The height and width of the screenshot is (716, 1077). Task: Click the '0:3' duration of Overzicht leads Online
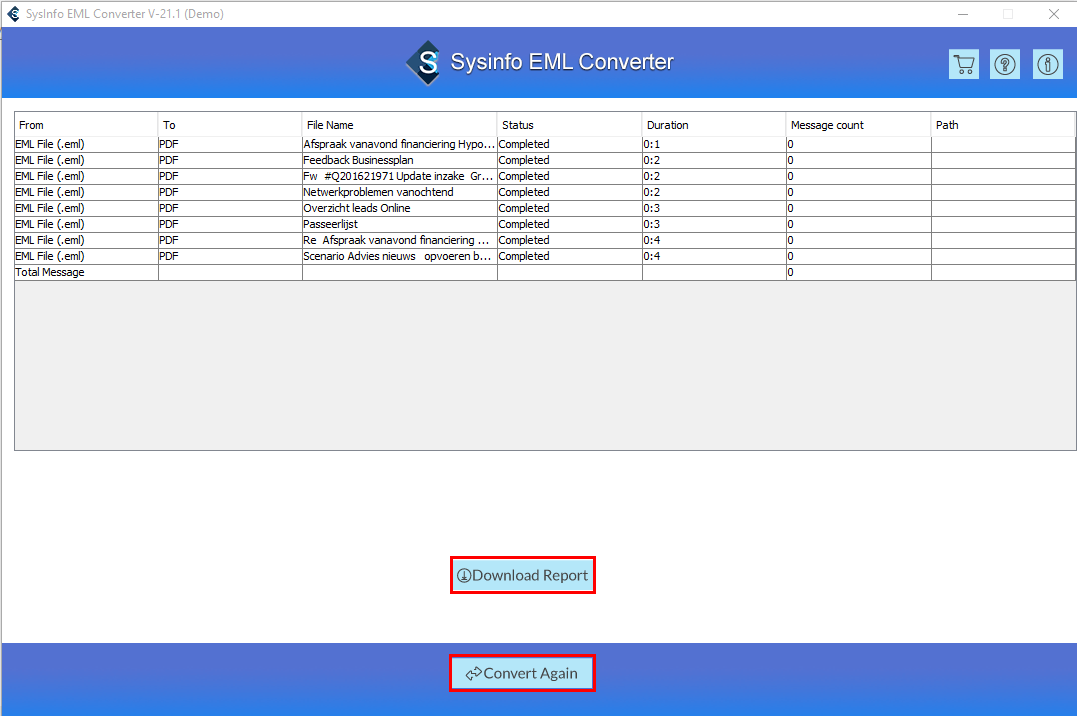tap(714, 208)
